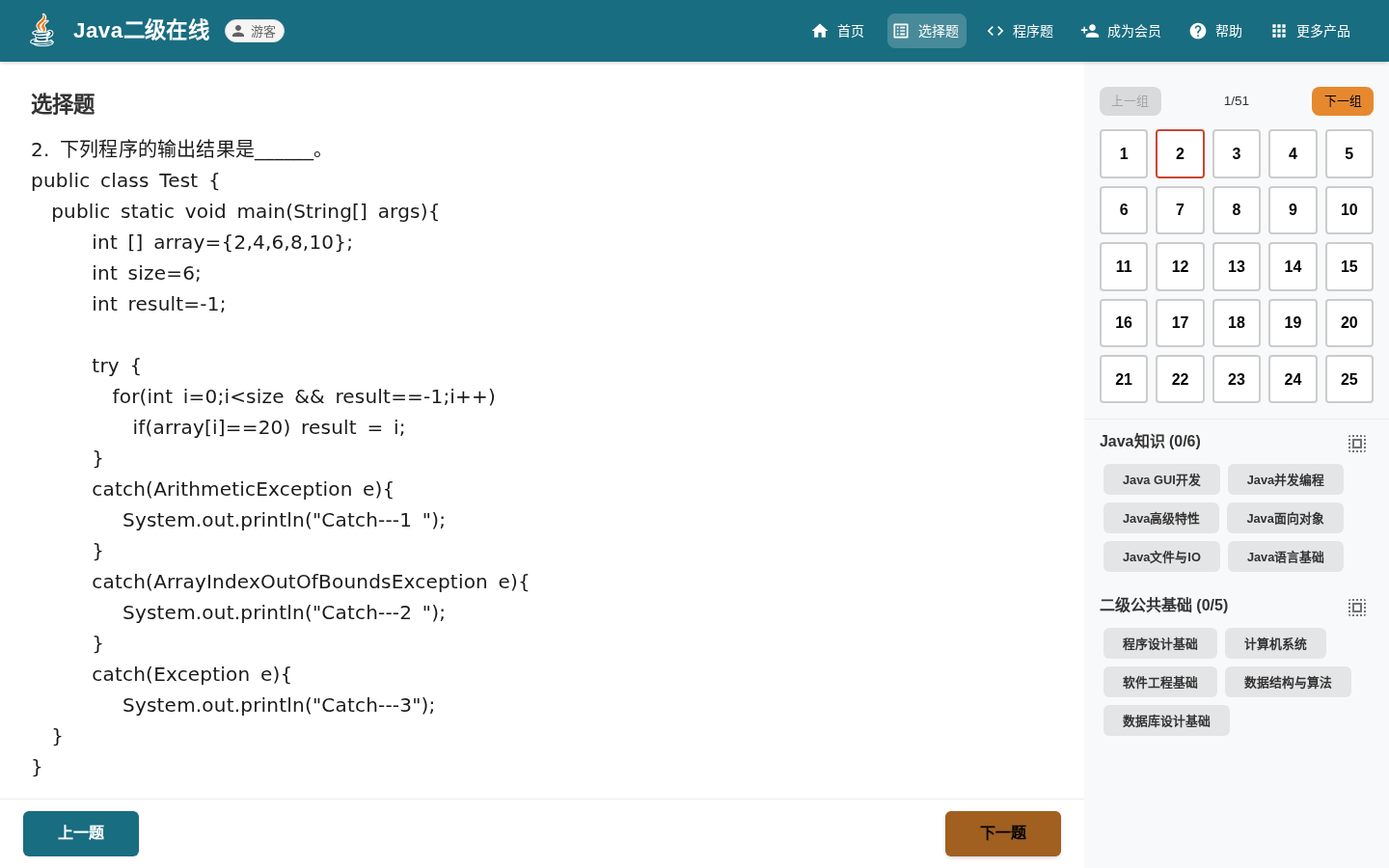The image size is (1389, 868).
Task: Jump to question 19
Action: pyautogui.click(x=1293, y=323)
